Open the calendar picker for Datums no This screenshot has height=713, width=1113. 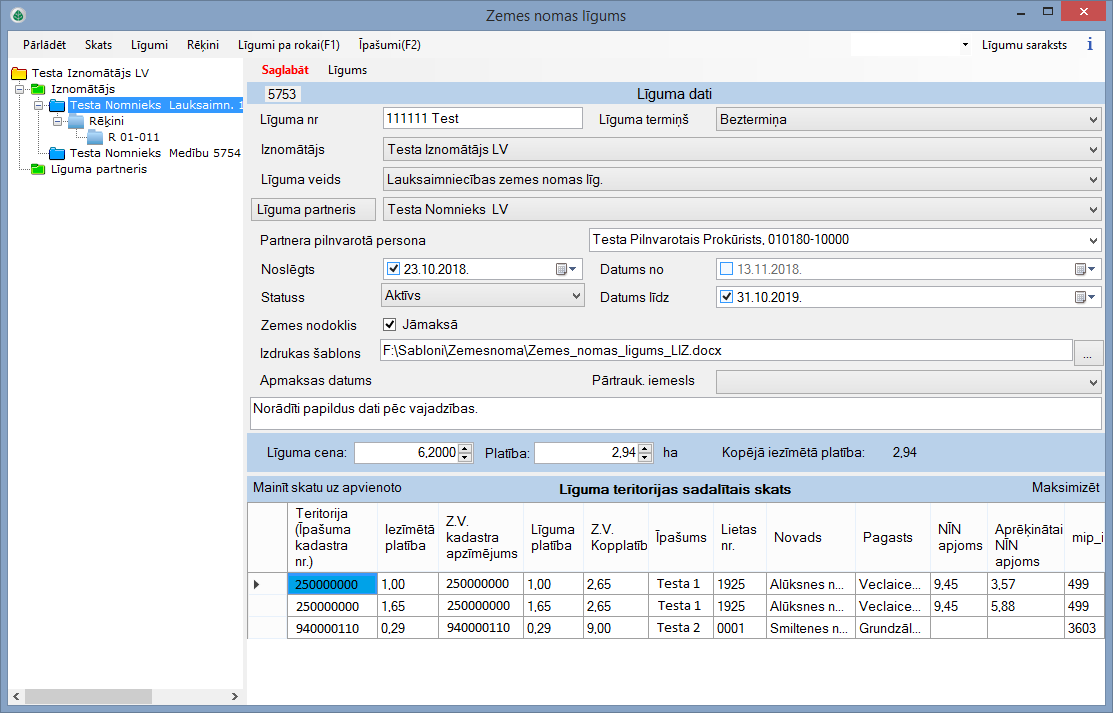click(x=1084, y=269)
